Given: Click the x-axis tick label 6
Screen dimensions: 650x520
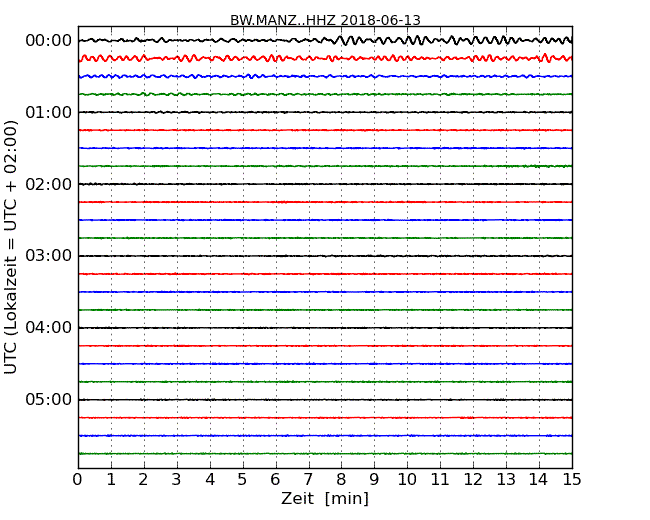Looking at the screenshot, I should 275,480.
